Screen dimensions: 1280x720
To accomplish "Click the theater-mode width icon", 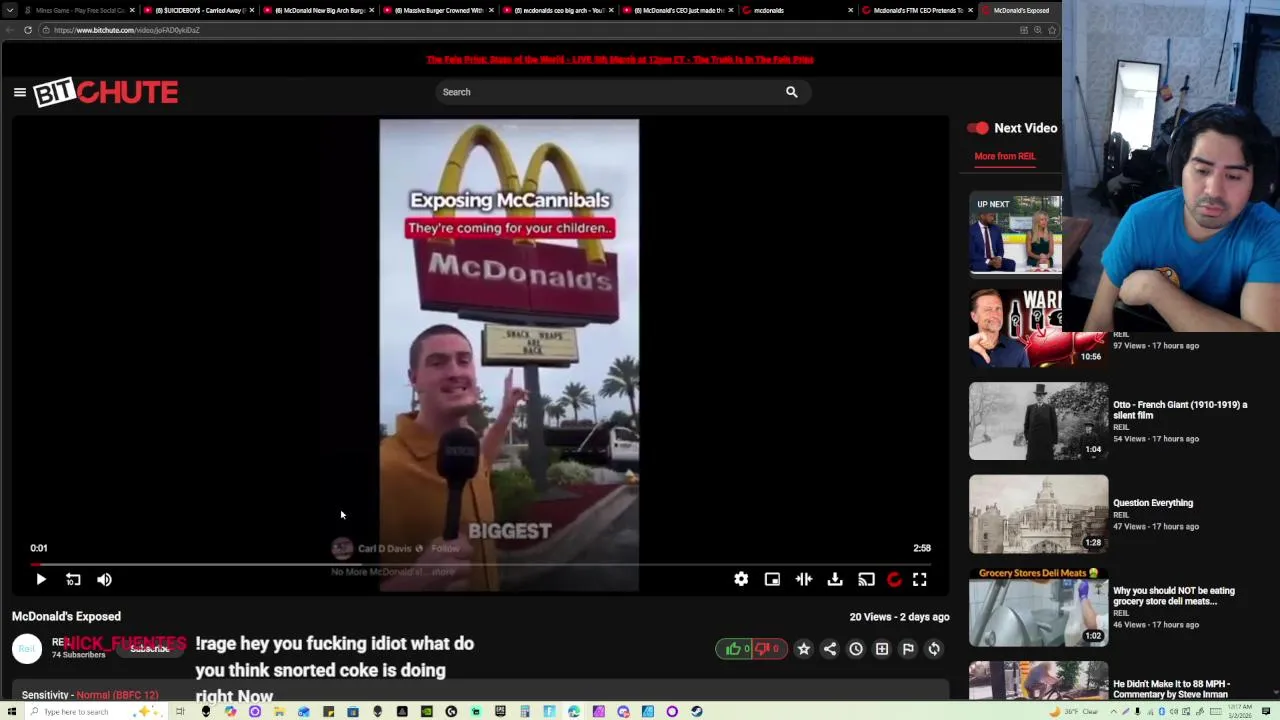I will pos(803,579).
